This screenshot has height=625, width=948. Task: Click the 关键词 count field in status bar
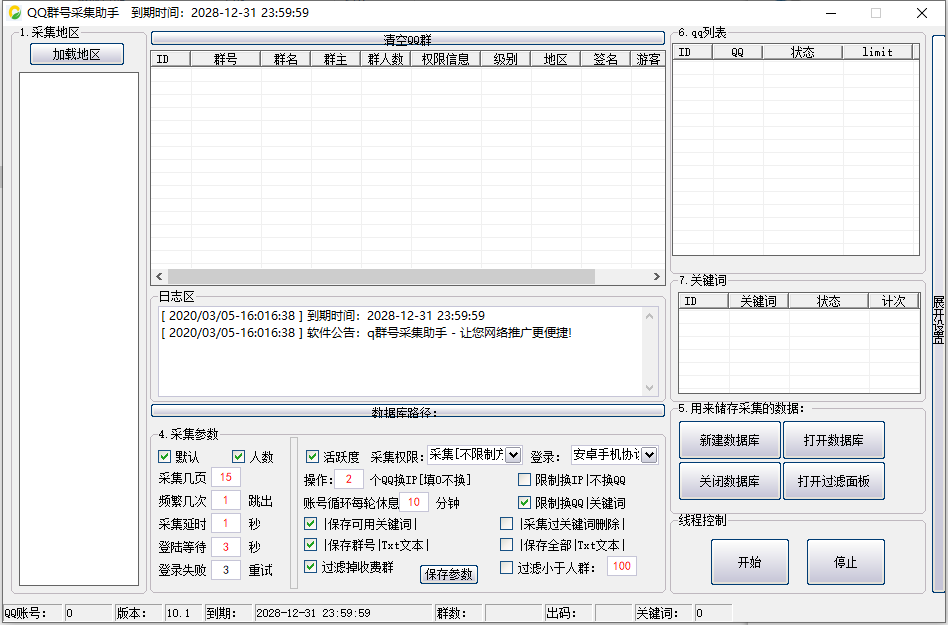point(713,613)
